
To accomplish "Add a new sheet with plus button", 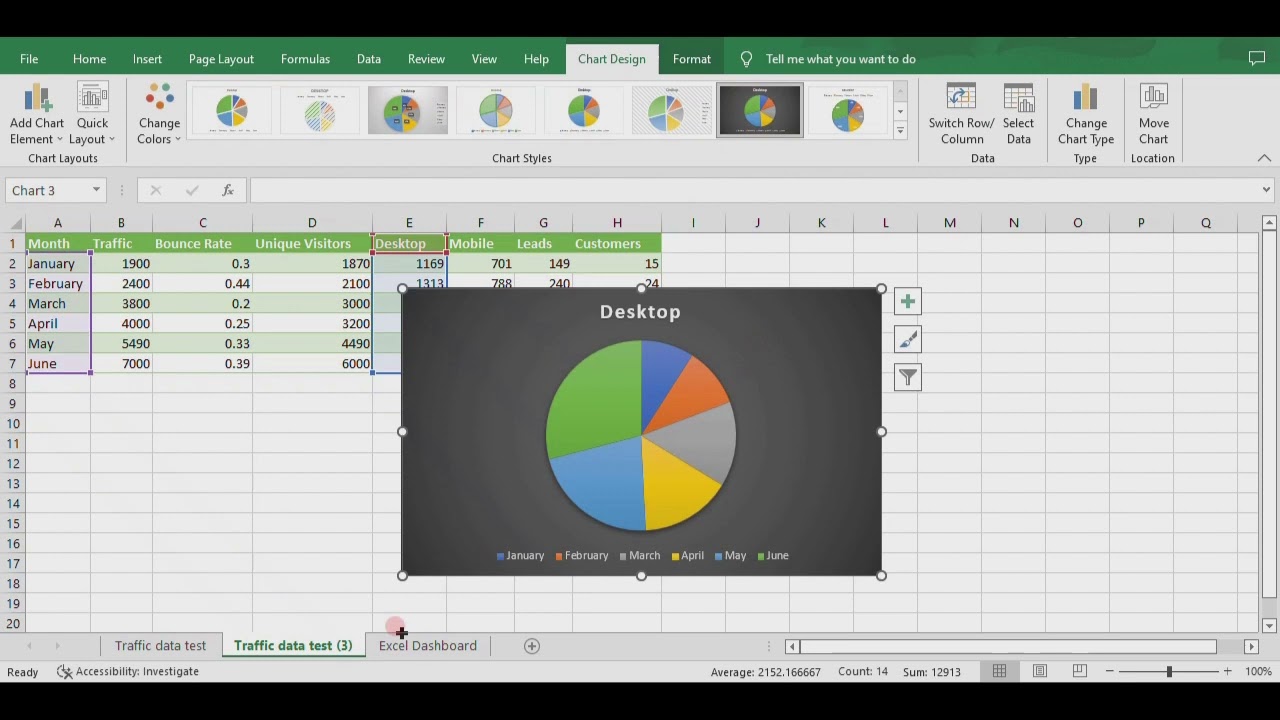I will pos(532,646).
